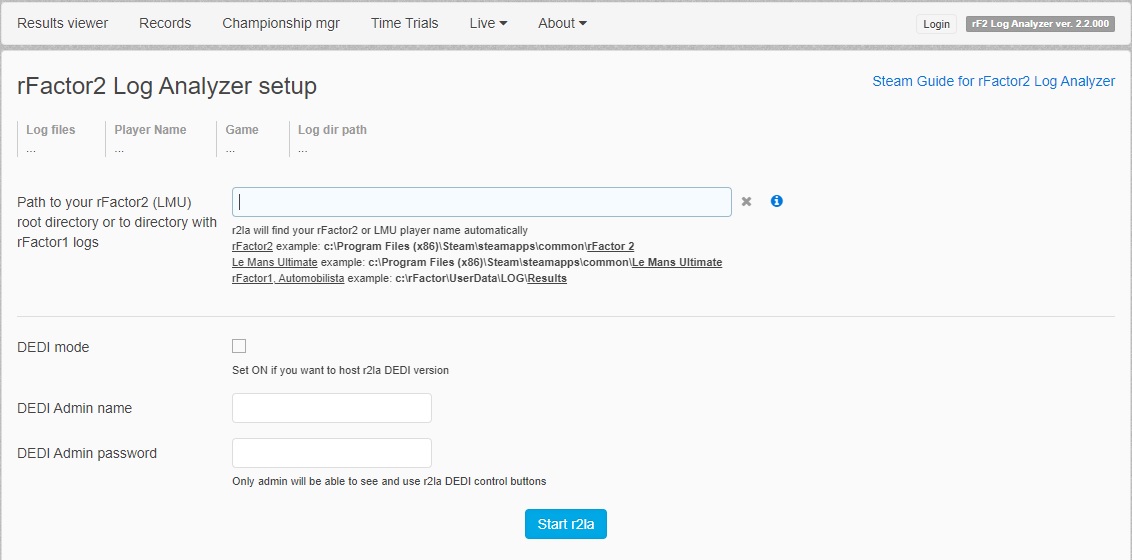Select the Log files setup step
Viewport: 1132px width, 560px height.
click(x=51, y=139)
